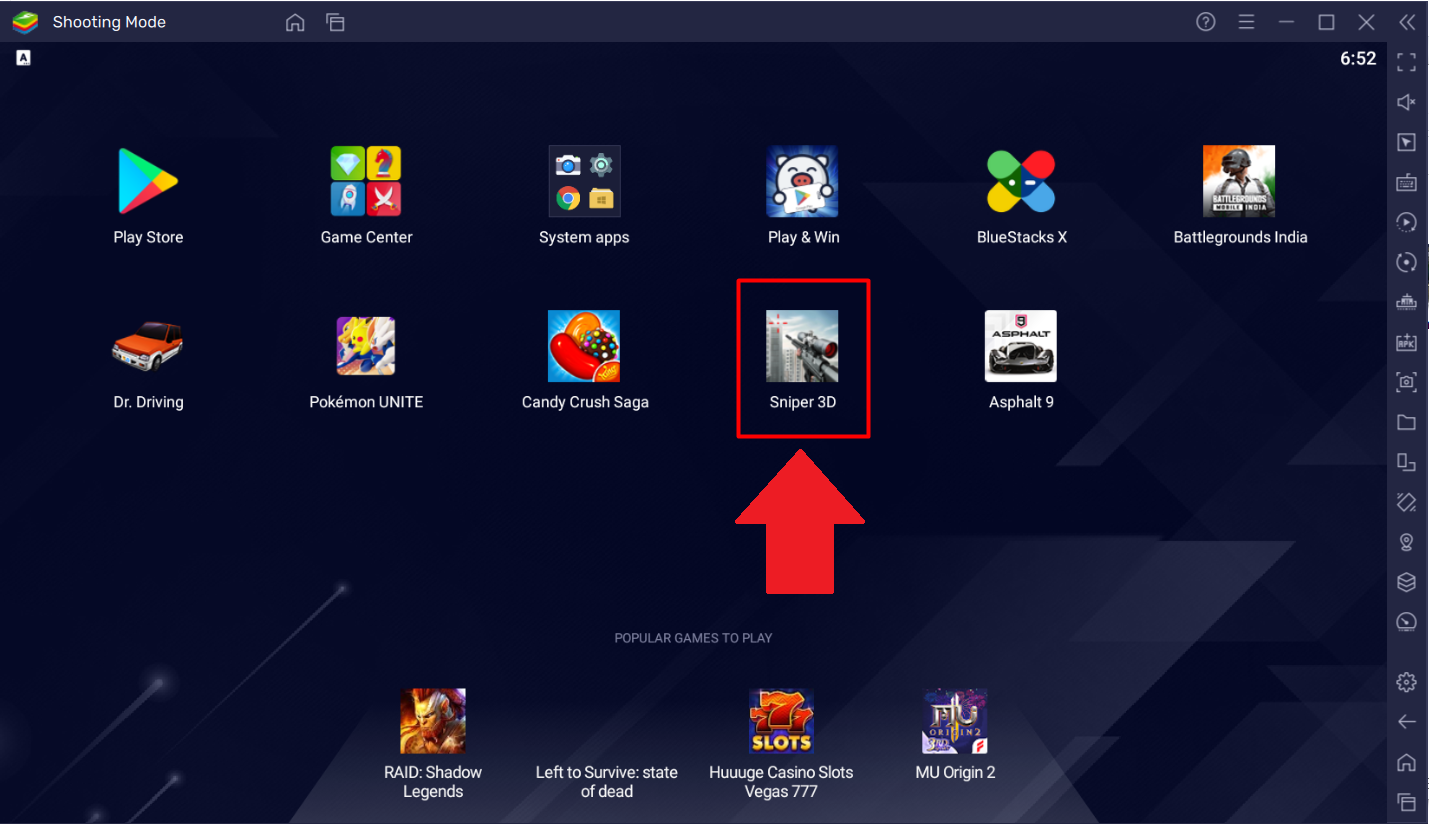The image size is (1429, 824).
Task: Open the hamburger menu in title bar
Action: click(x=1246, y=22)
